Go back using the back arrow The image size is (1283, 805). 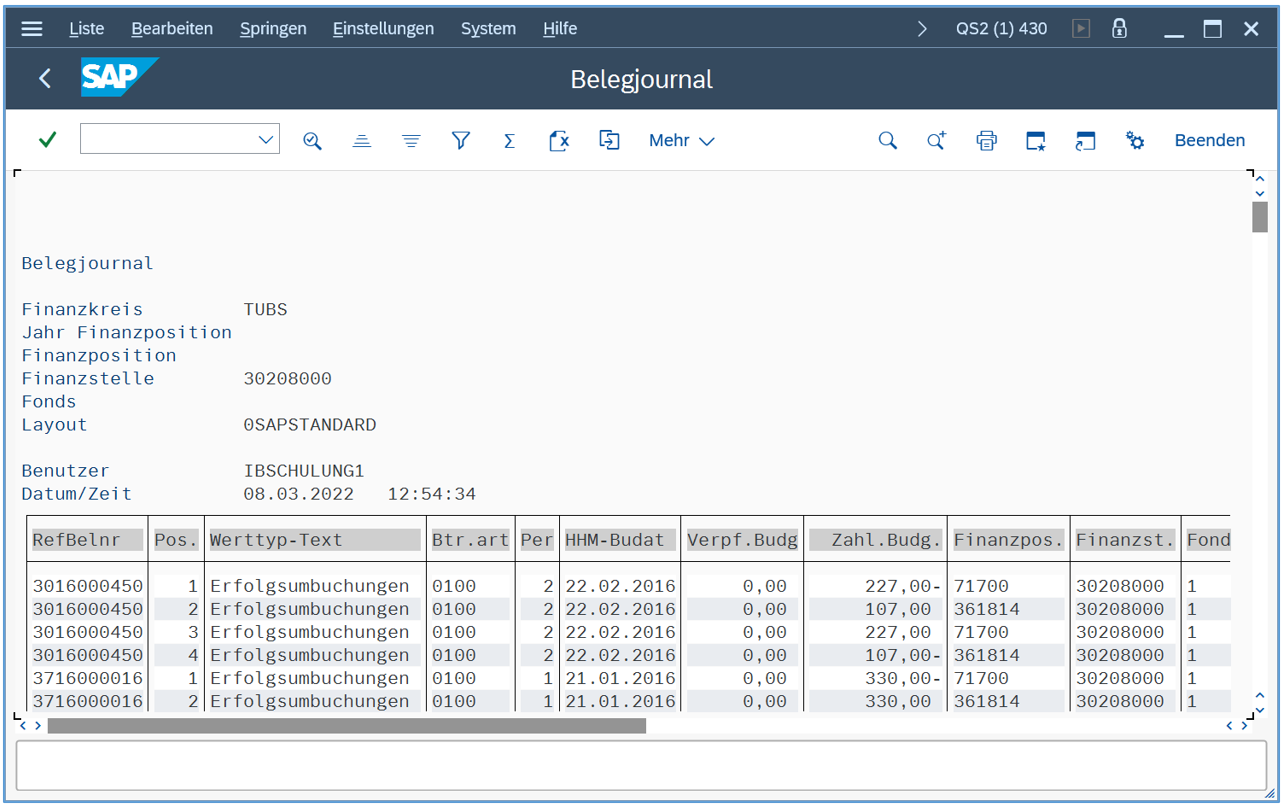click(x=45, y=79)
